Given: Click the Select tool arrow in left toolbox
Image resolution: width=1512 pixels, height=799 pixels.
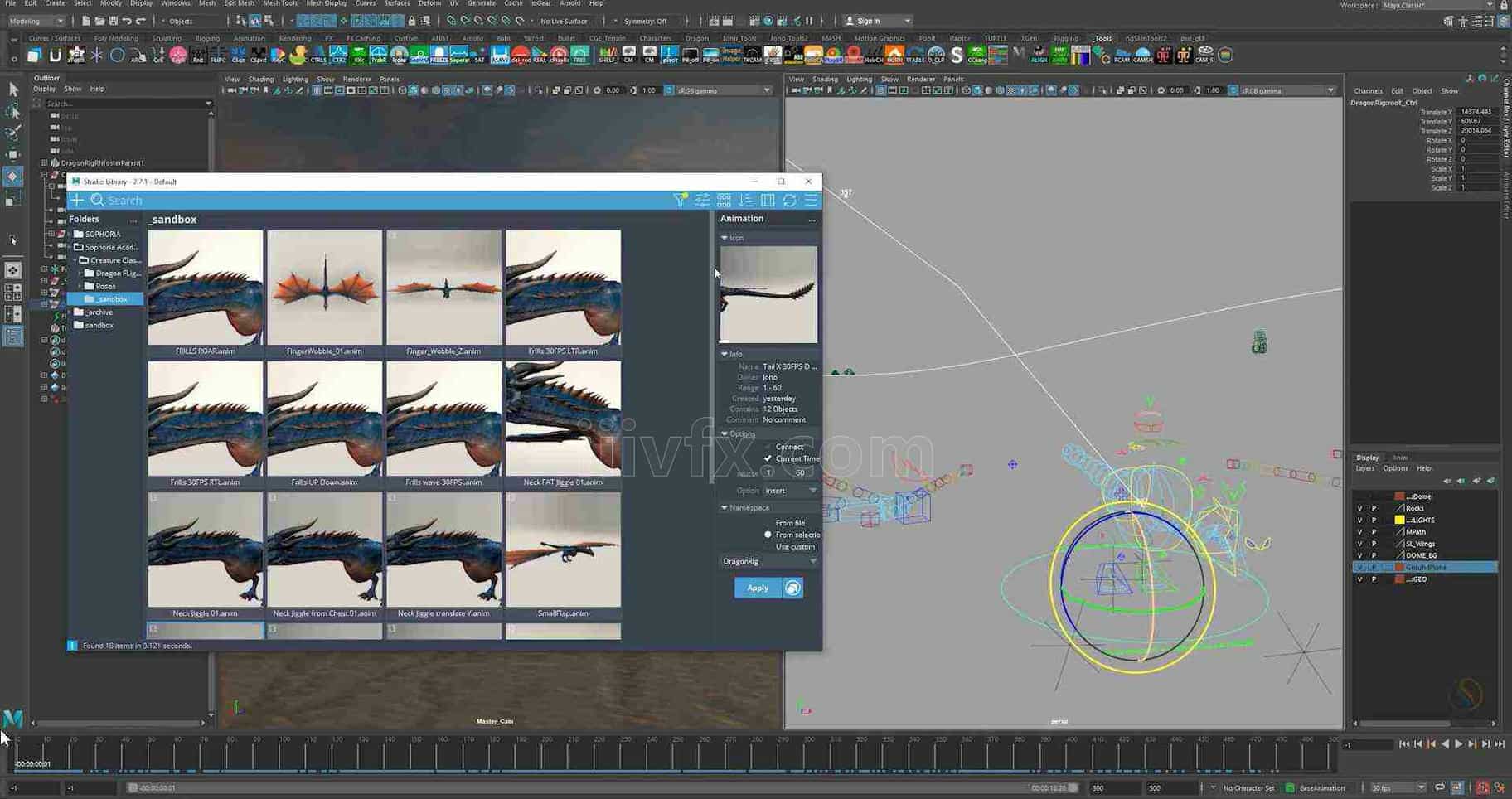Looking at the screenshot, I should tap(13, 89).
